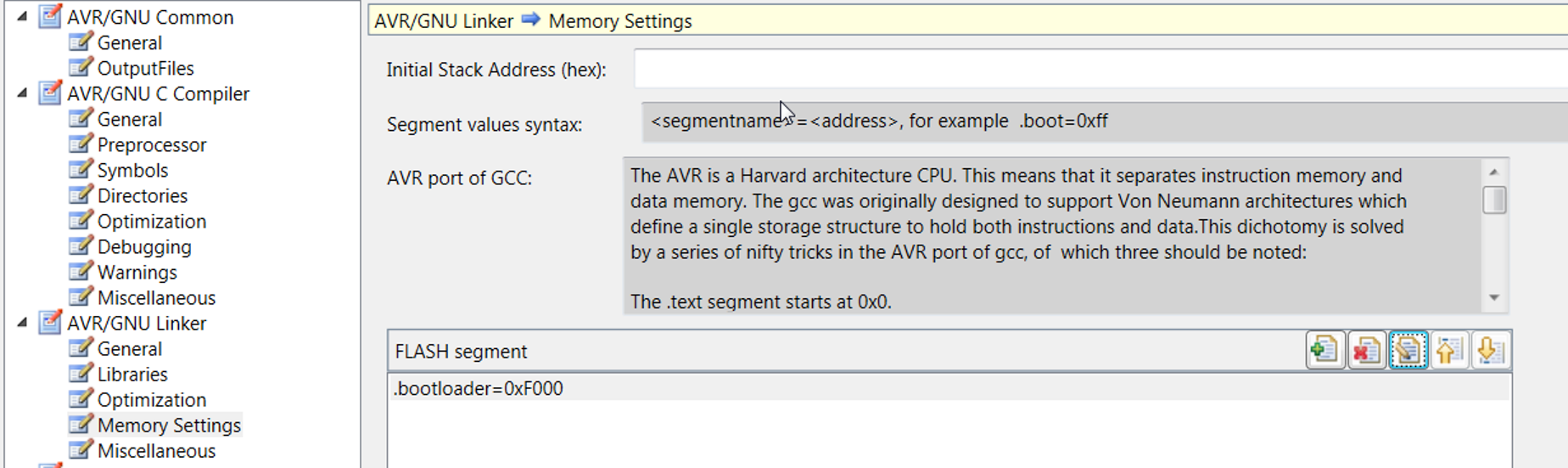The height and width of the screenshot is (468, 1568).
Task: Click the description scrollbar down arrow
Action: click(x=1494, y=298)
